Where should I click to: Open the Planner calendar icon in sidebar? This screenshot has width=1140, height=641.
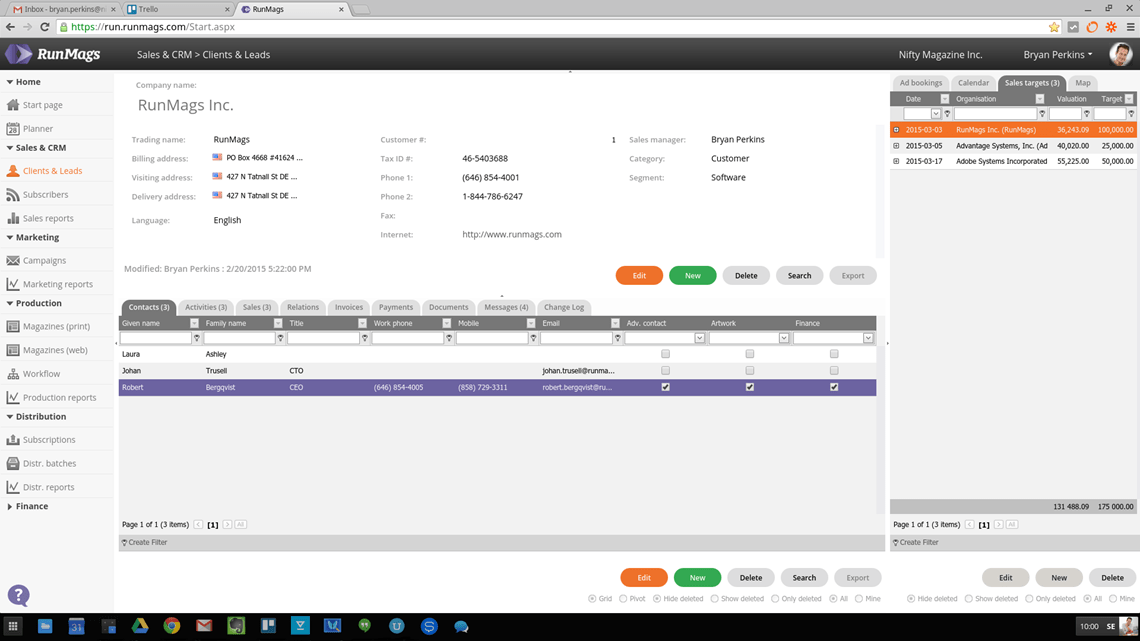coord(12,129)
